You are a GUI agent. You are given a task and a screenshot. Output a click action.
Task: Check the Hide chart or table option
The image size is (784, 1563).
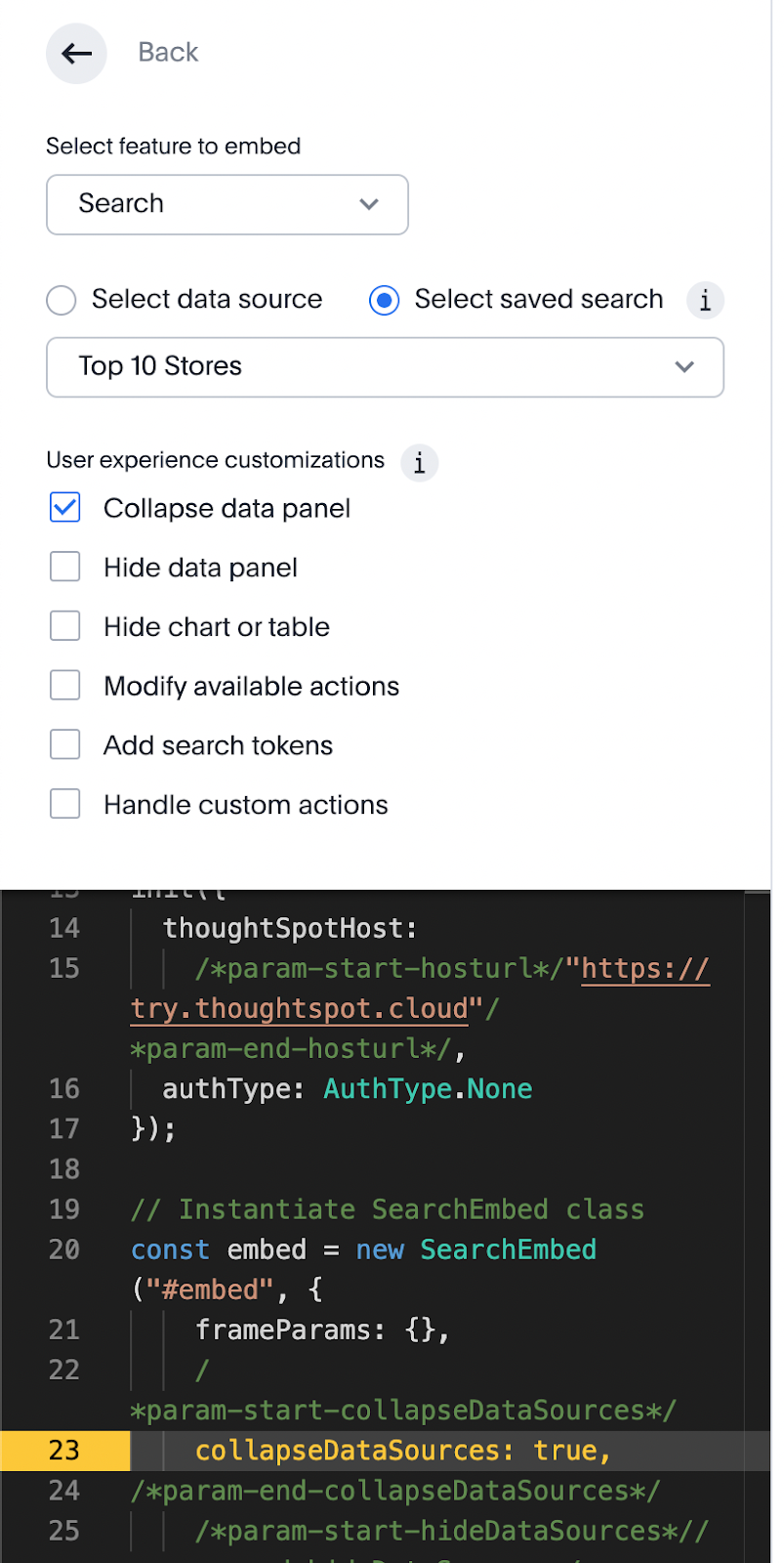pyautogui.click(x=65, y=626)
